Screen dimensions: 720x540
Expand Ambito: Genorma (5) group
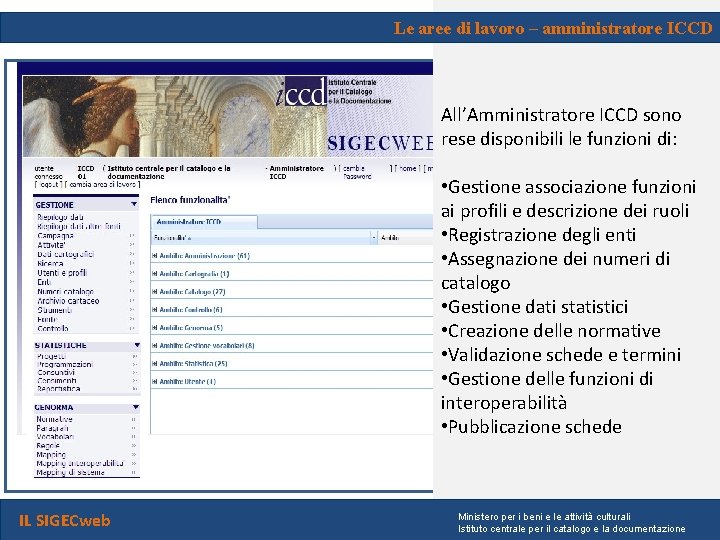[155, 327]
